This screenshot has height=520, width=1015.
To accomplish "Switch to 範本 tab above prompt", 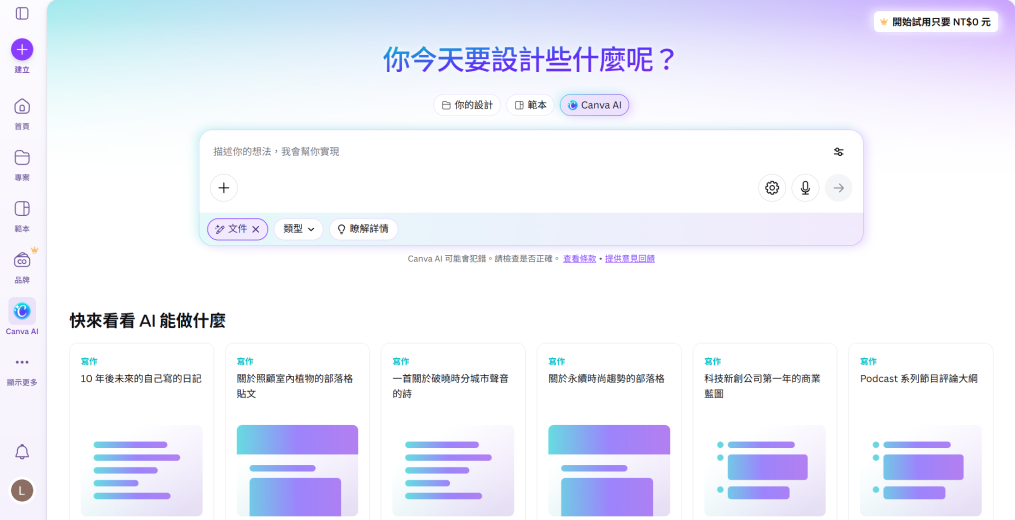I will tap(530, 105).
